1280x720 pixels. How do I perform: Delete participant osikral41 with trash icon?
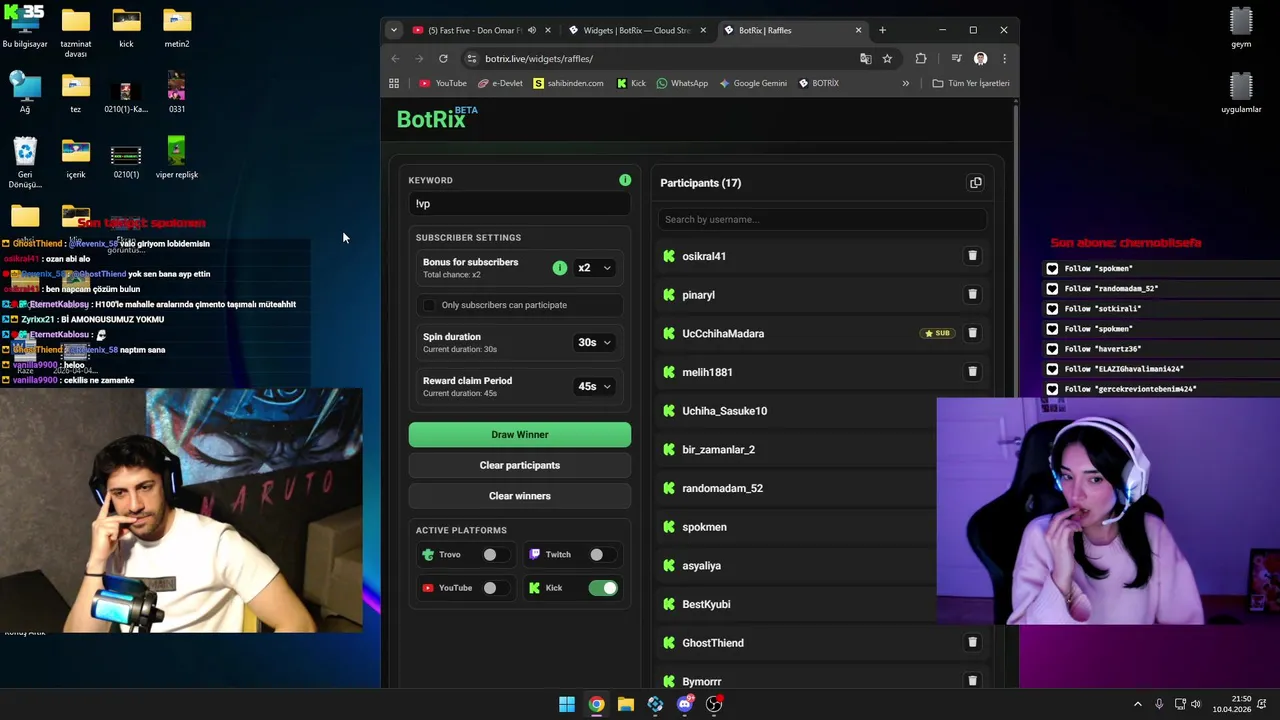[972, 256]
